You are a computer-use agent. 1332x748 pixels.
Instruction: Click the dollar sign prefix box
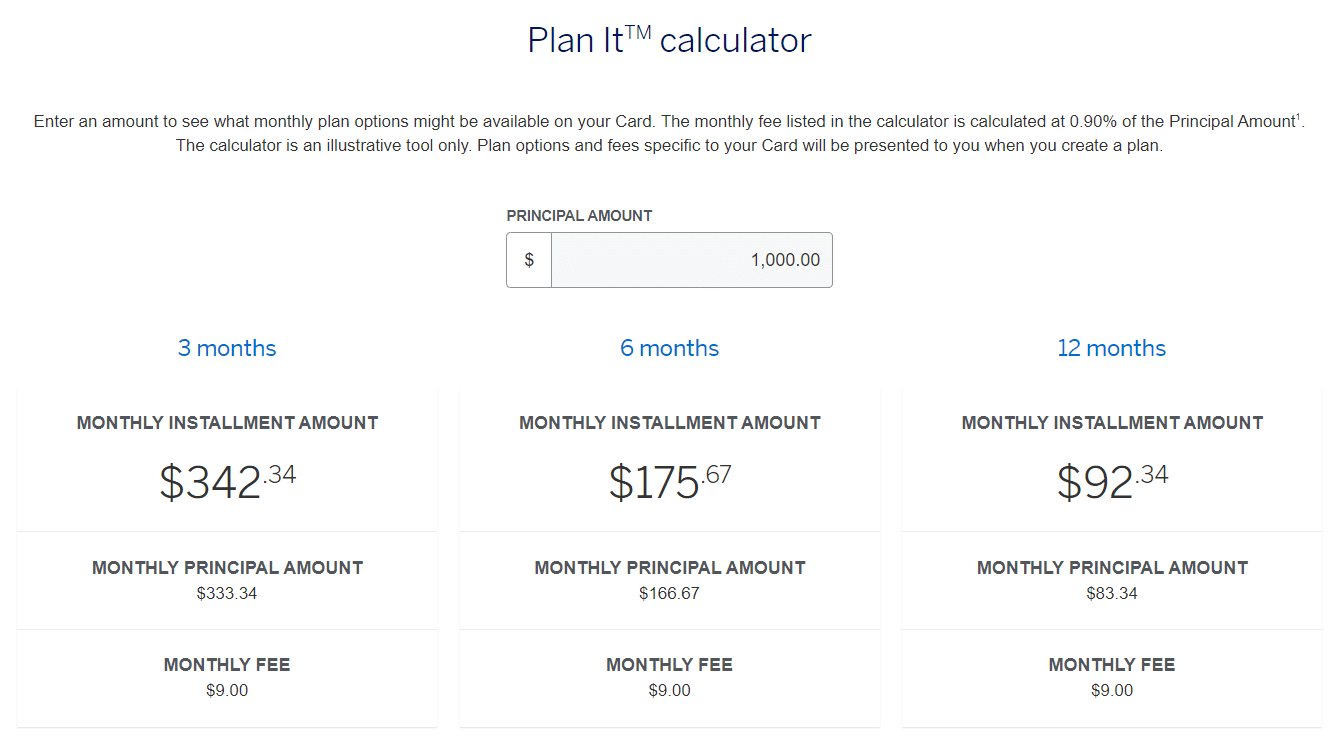(x=529, y=260)
